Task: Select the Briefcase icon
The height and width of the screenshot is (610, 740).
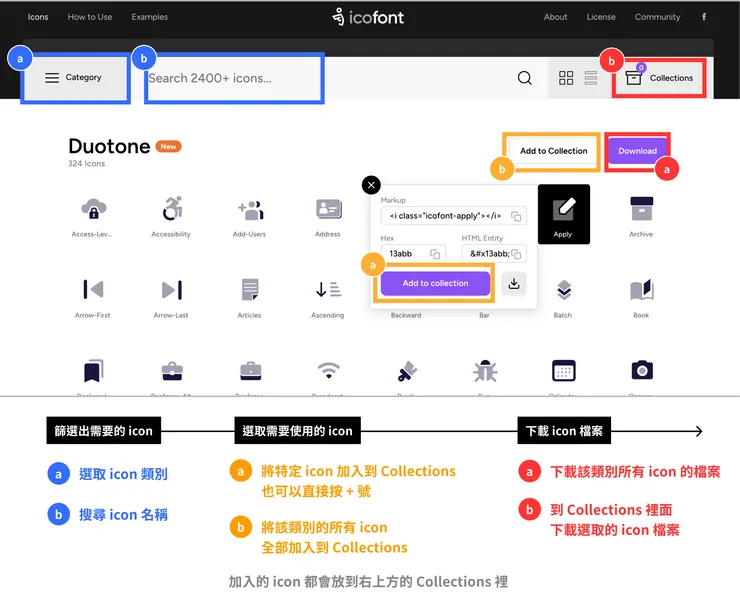Action: pyautogui.click(x=250, y=372)
